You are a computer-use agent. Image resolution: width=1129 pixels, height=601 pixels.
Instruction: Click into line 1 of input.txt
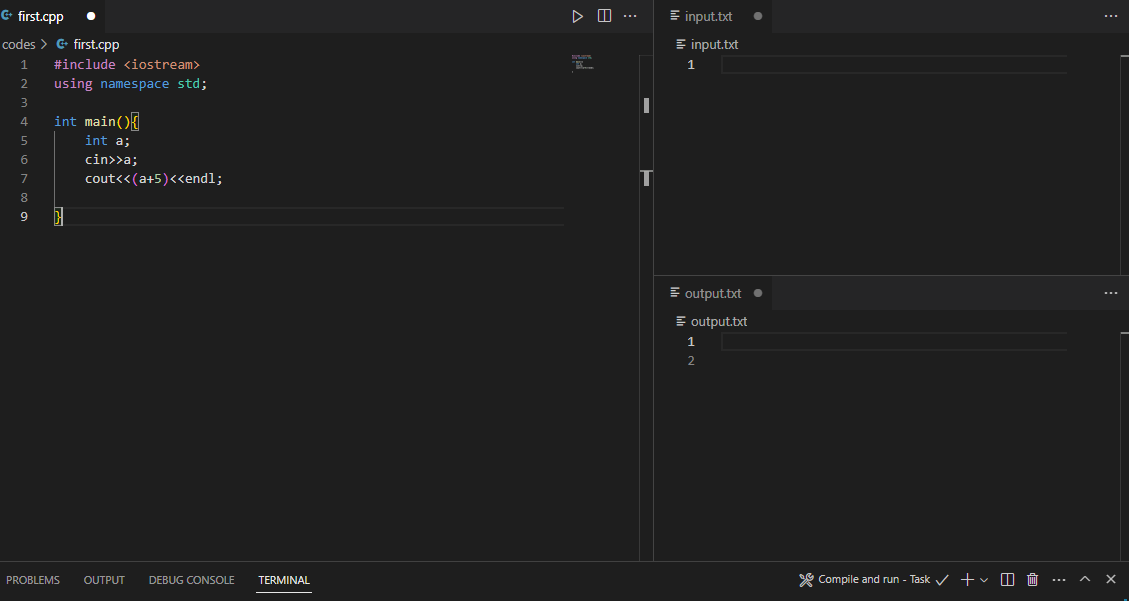pos(894,65)
